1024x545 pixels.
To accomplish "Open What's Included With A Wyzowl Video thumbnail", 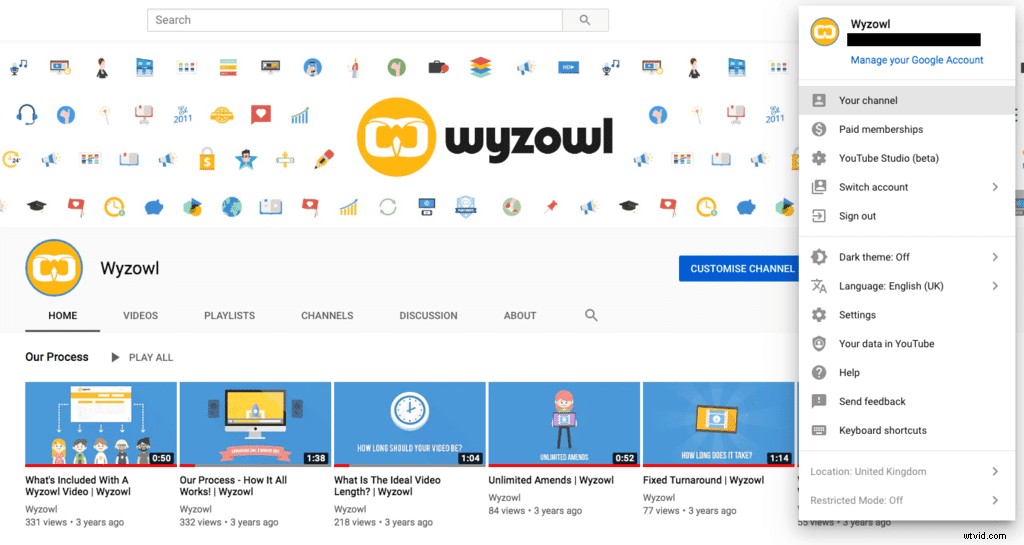I will (101, 424).
